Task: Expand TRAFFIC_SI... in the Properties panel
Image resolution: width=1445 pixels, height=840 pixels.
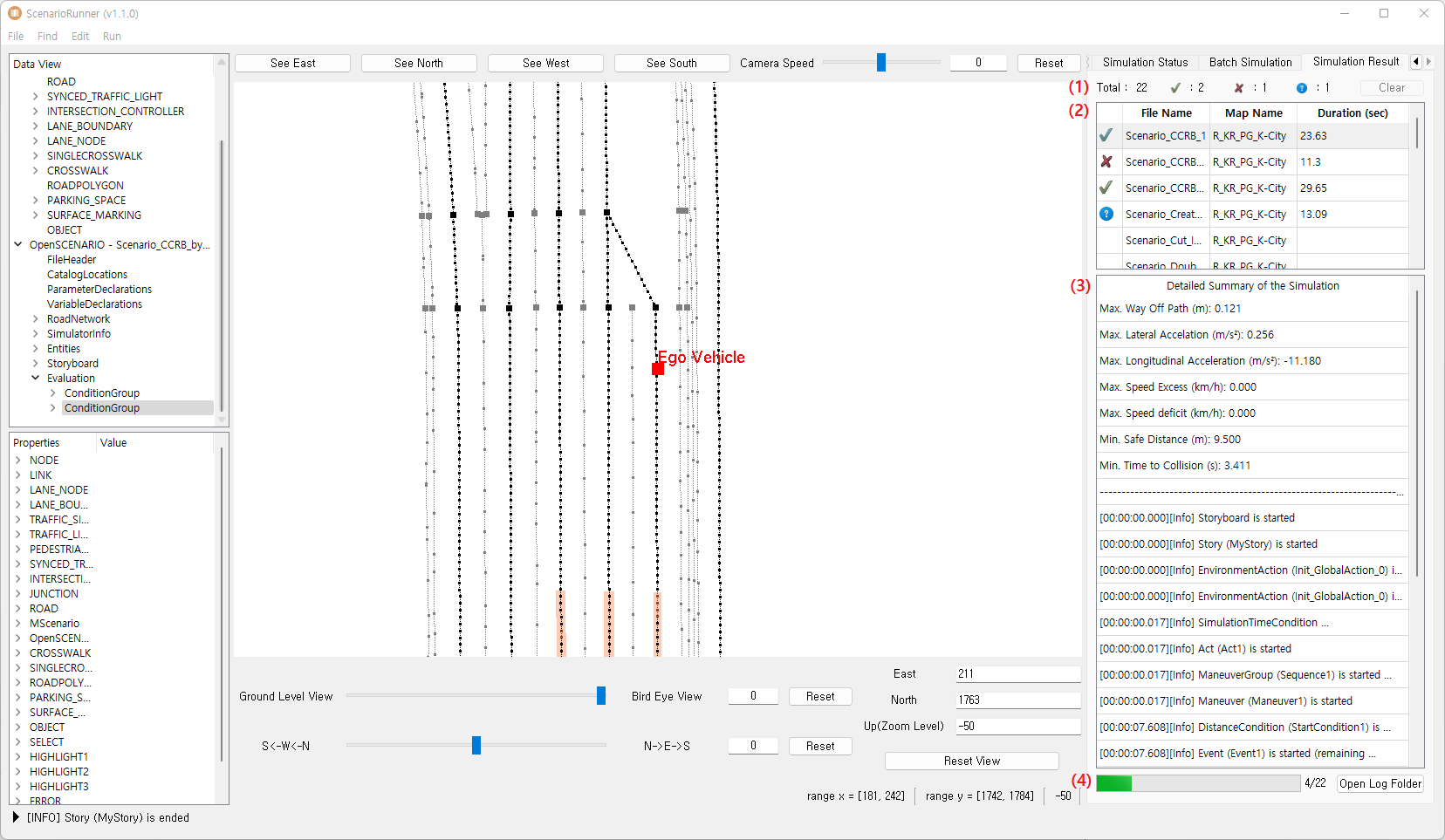Action: pos(18,520)
